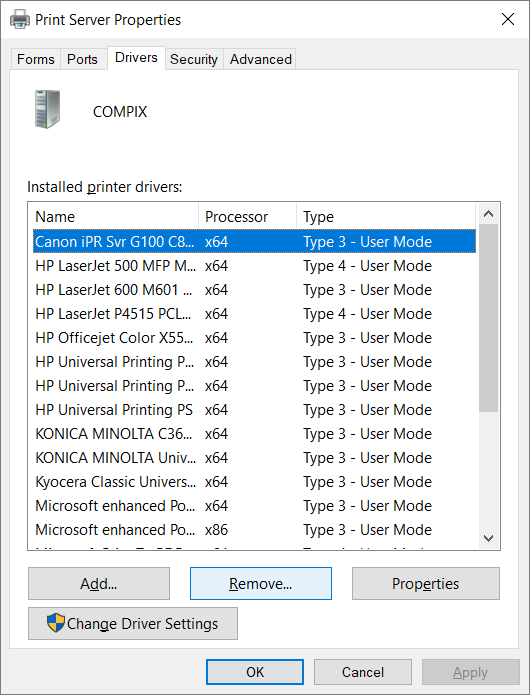Click Change Driver Settings button
Image resolution: width=530 pixels, height=695 pixels.
(133, 623)
